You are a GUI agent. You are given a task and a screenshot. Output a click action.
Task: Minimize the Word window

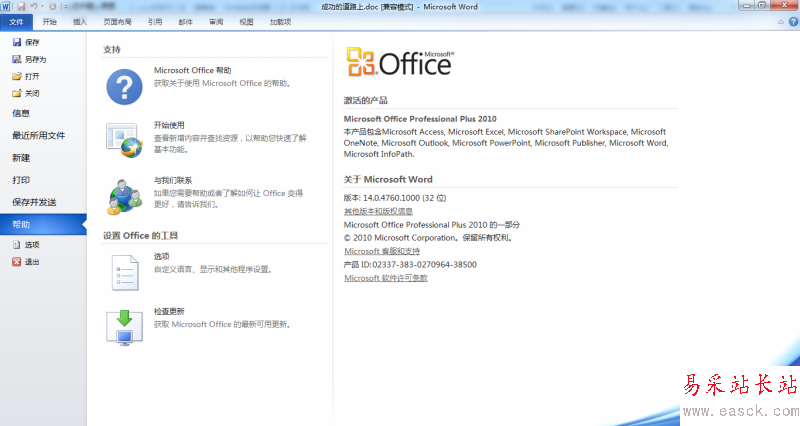746,5
